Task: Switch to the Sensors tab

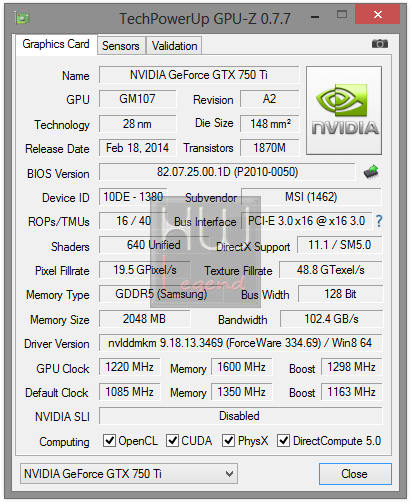Action: point(121,46)
